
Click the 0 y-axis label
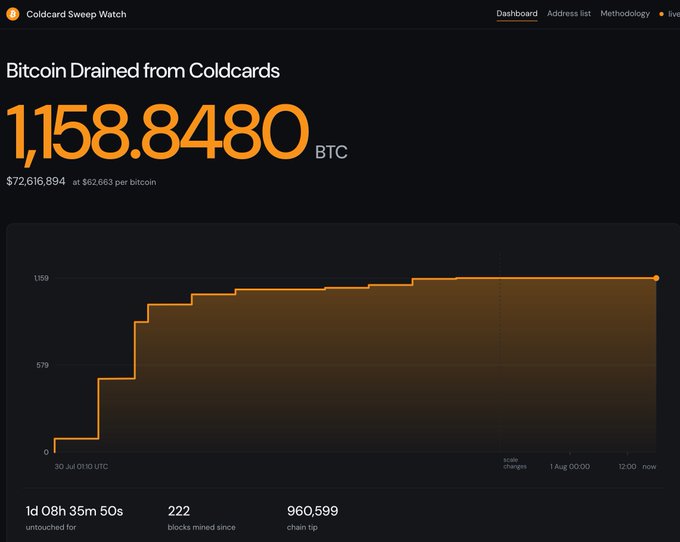(46, 452)
